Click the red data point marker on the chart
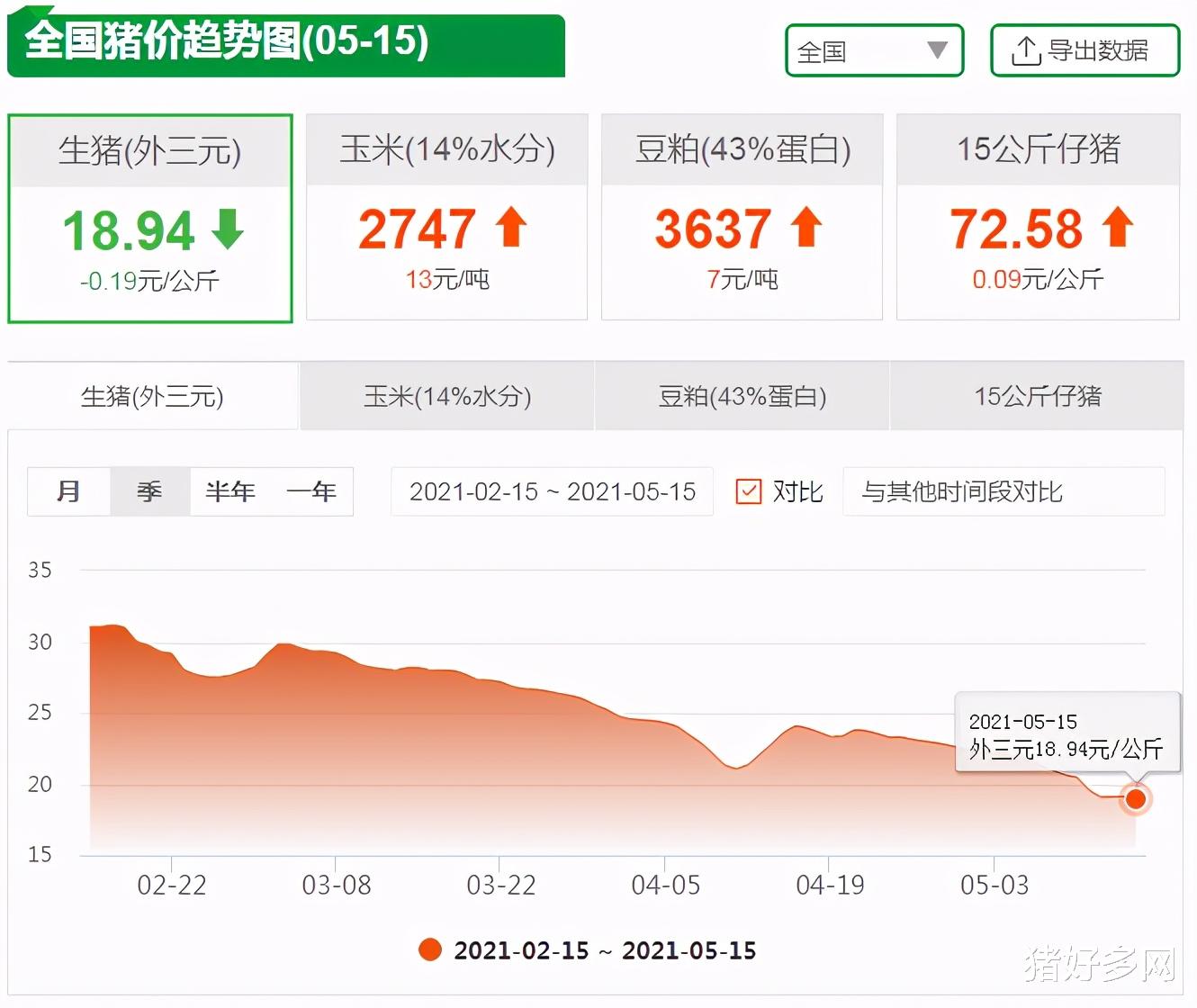 [x=1136, y=799]
